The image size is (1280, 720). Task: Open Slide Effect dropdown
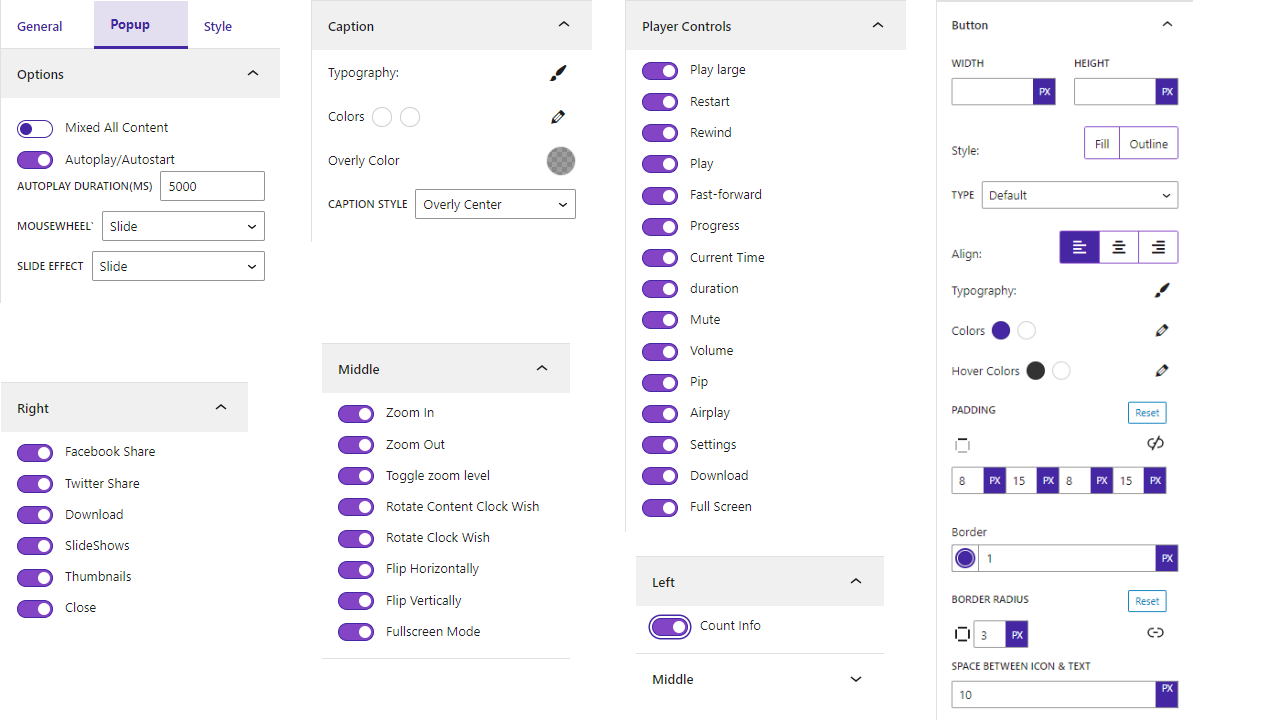178,266
